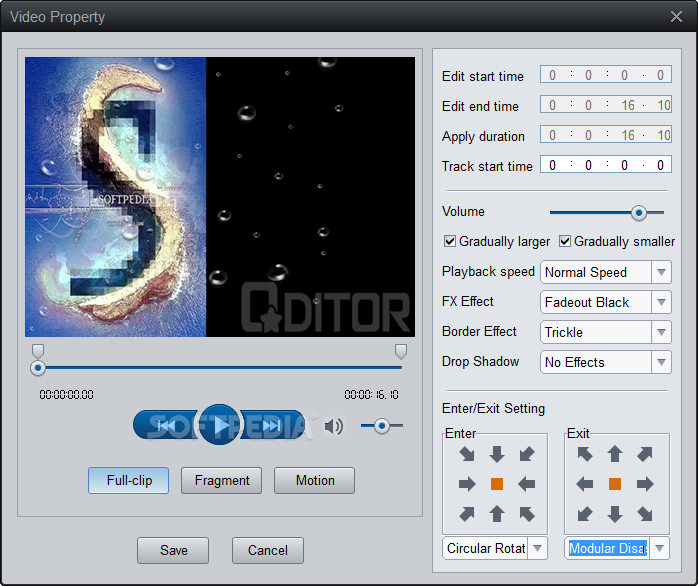The width and height of the screenshot is (698, 586).
Task: Save the video properties
Action: coord(173,550)
